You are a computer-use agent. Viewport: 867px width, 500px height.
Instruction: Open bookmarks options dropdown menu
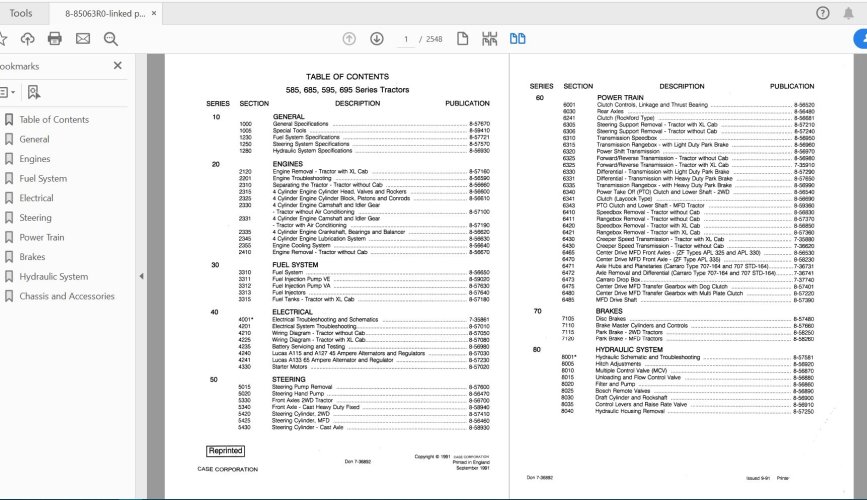(8, 92)
